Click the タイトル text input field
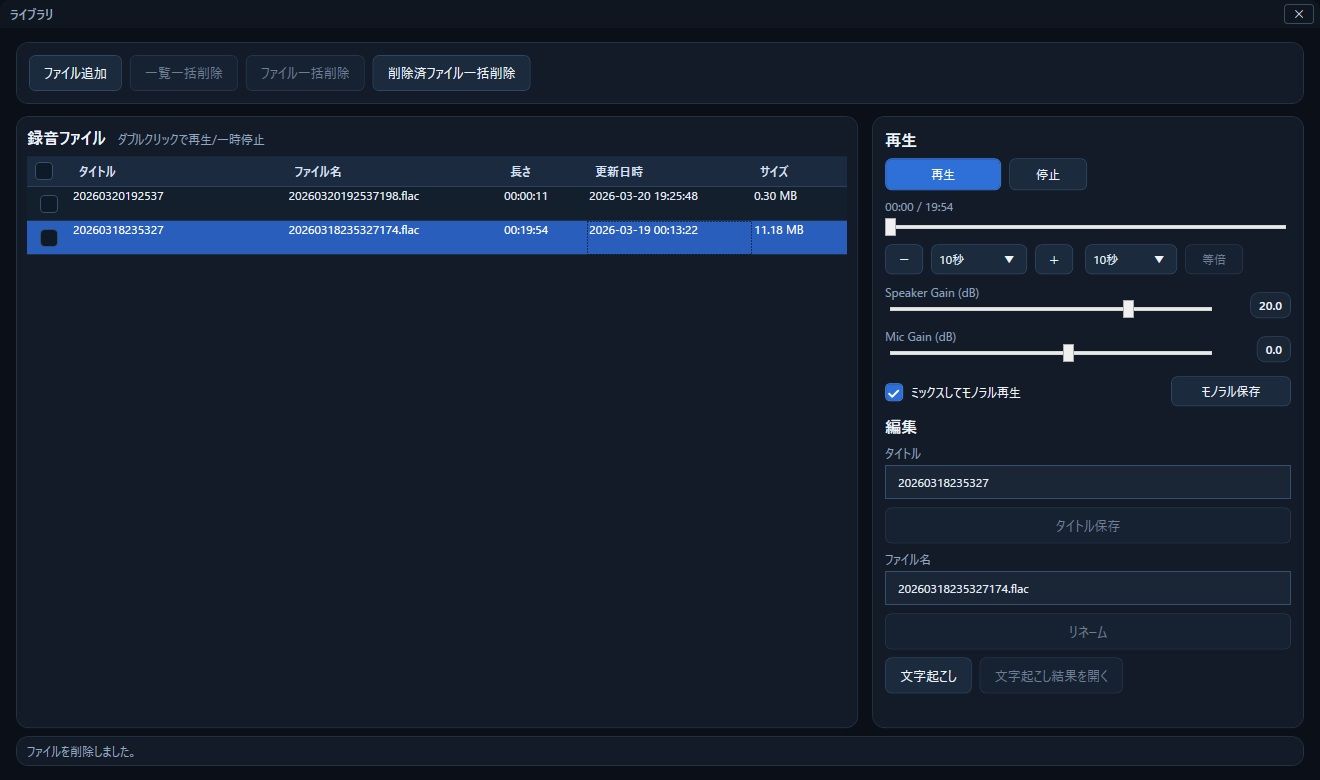 [x=1087, y=483]
